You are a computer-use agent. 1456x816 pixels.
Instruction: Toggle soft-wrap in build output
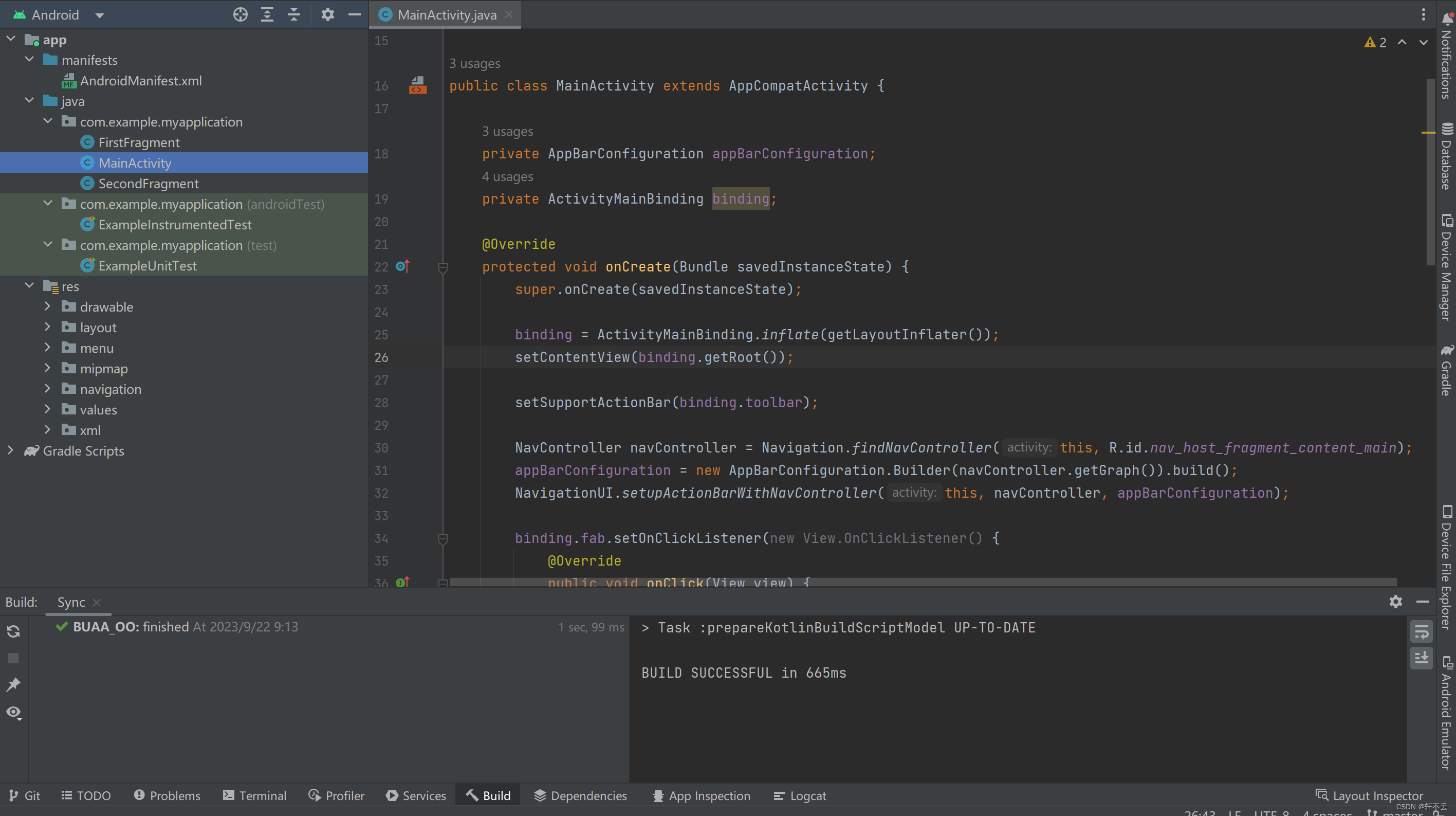click(1422, 631)
